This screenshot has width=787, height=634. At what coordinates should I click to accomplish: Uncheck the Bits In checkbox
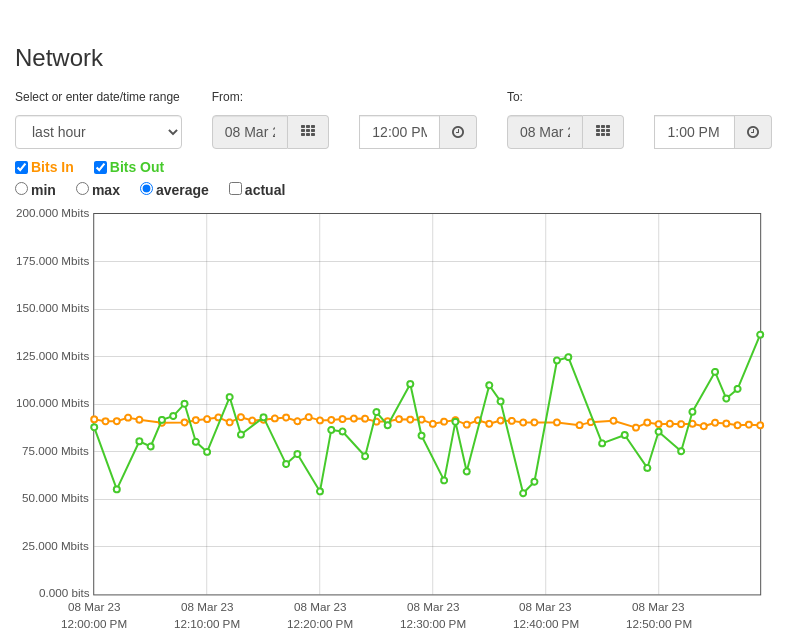(22, 167)
